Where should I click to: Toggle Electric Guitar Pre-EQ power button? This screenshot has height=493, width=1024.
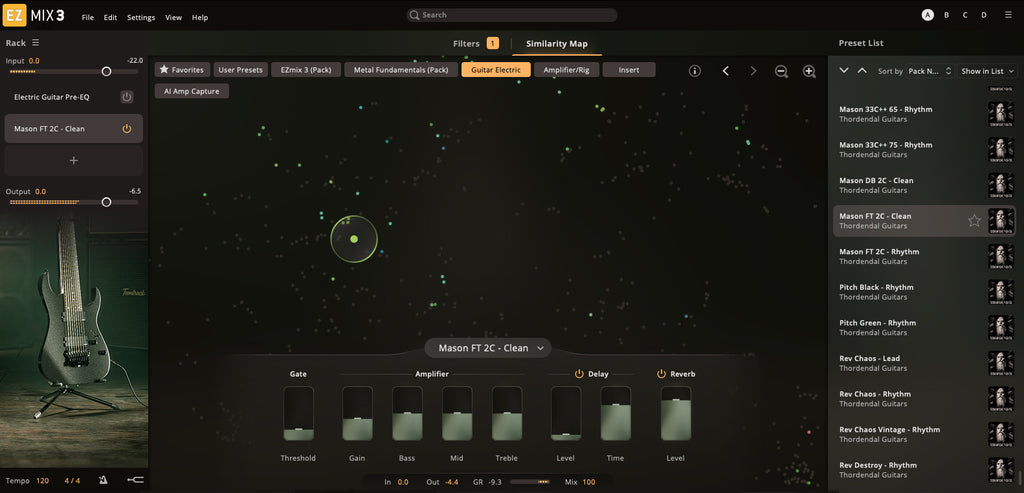(127, 97)
